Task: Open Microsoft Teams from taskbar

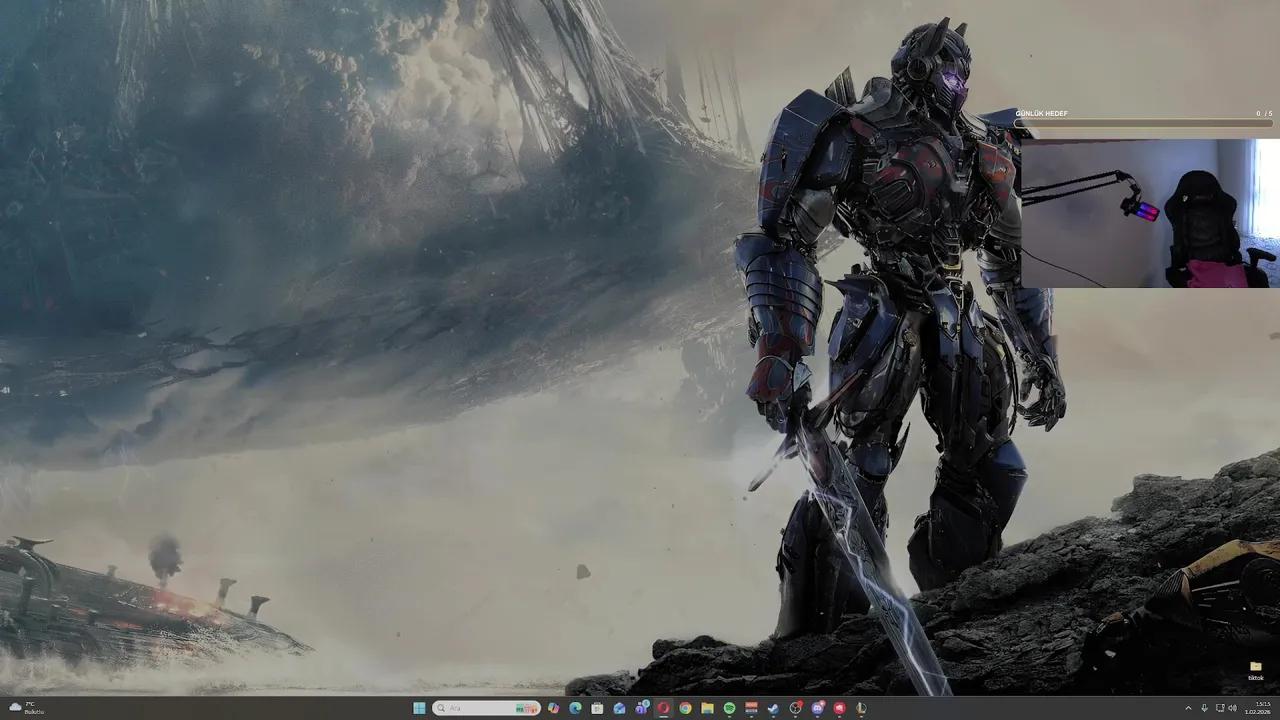Action: [x=641, y=708]
